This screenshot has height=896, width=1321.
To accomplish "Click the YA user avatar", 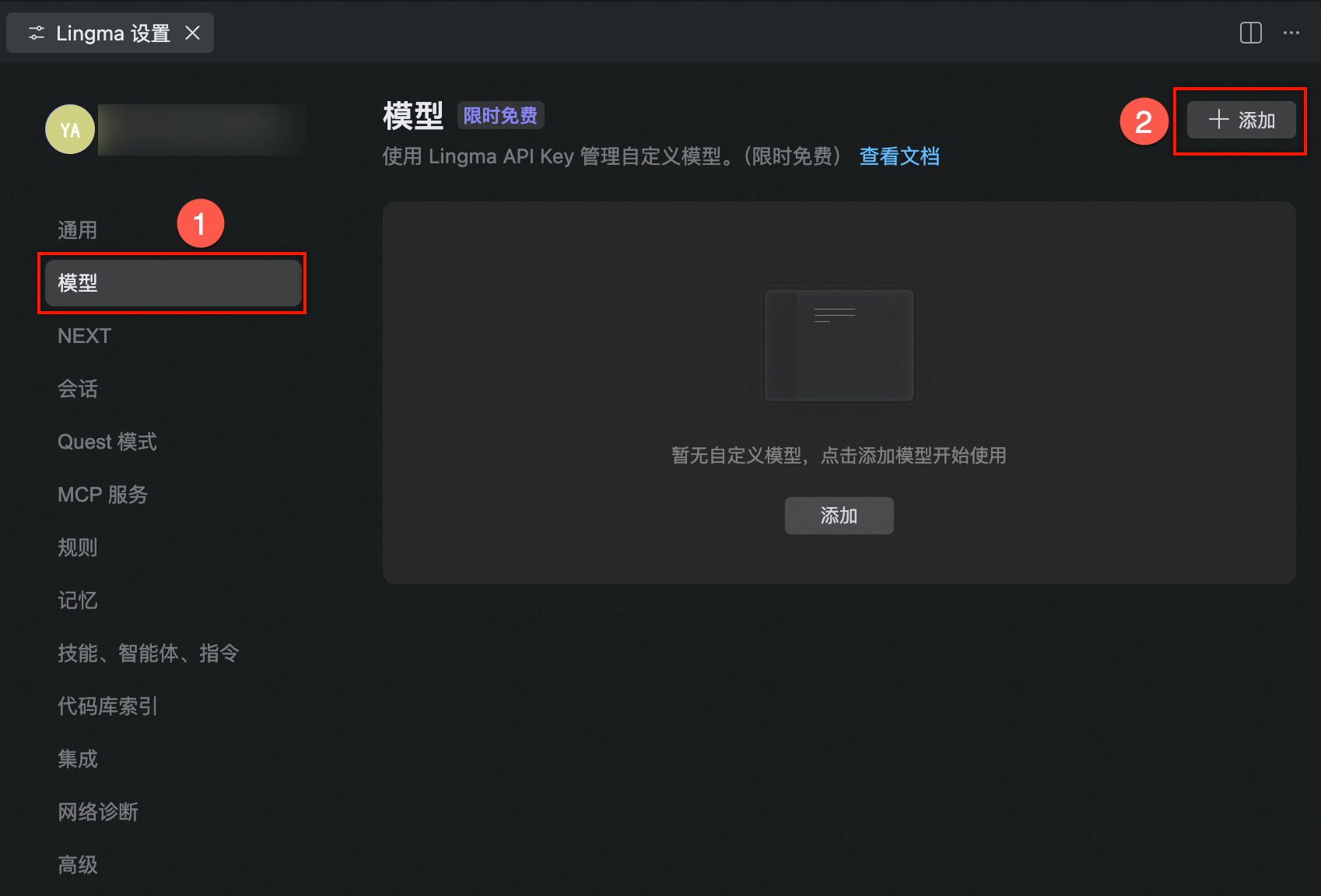I will click(70, 129).
